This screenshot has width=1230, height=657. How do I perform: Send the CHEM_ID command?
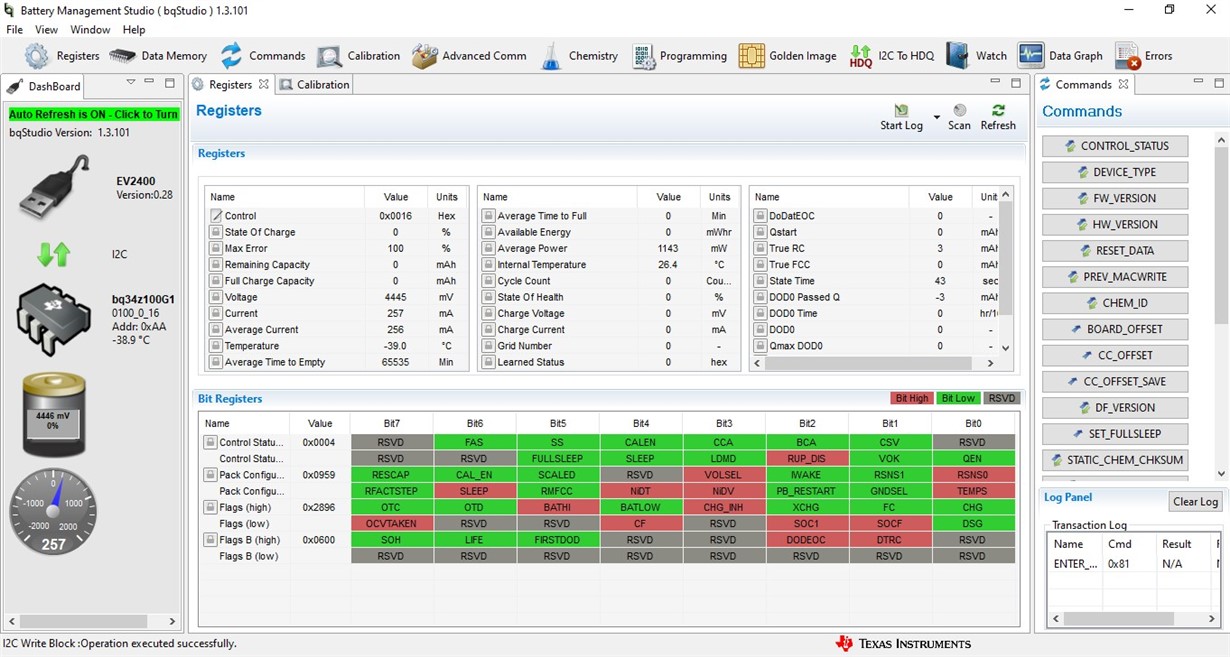pos(1115,303)
